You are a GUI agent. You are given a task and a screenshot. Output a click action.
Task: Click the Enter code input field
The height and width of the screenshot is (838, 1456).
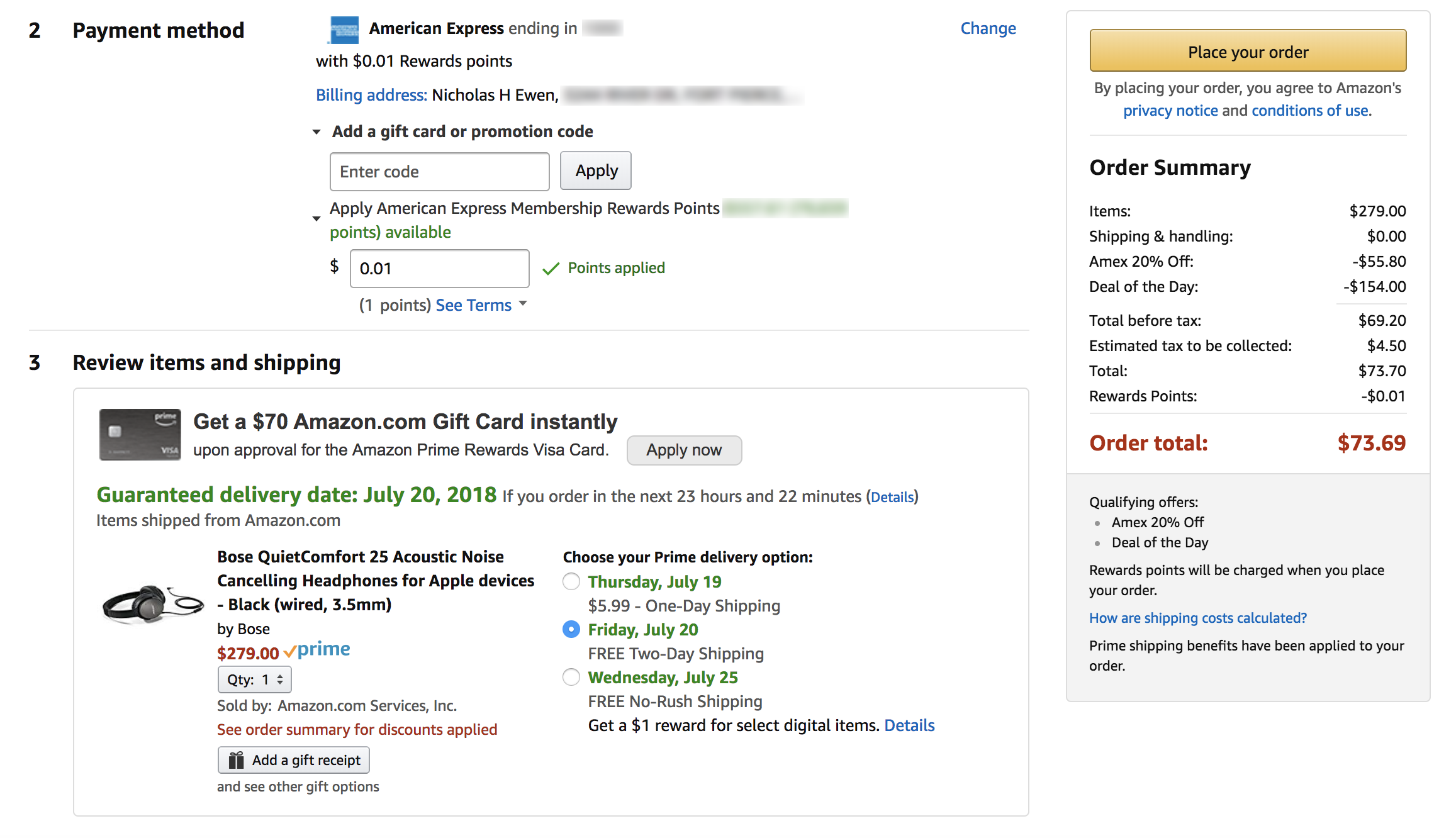(x=439, y=172)
